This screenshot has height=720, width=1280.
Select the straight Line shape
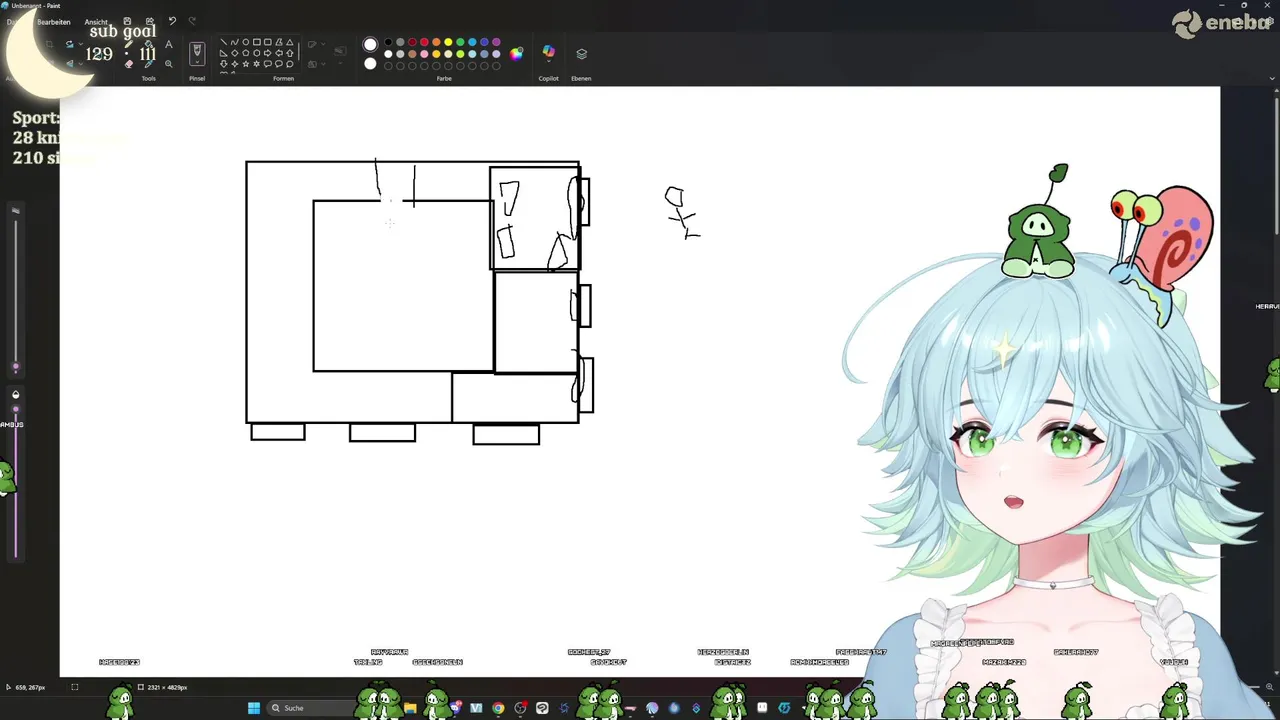click(x=223, y=42)
